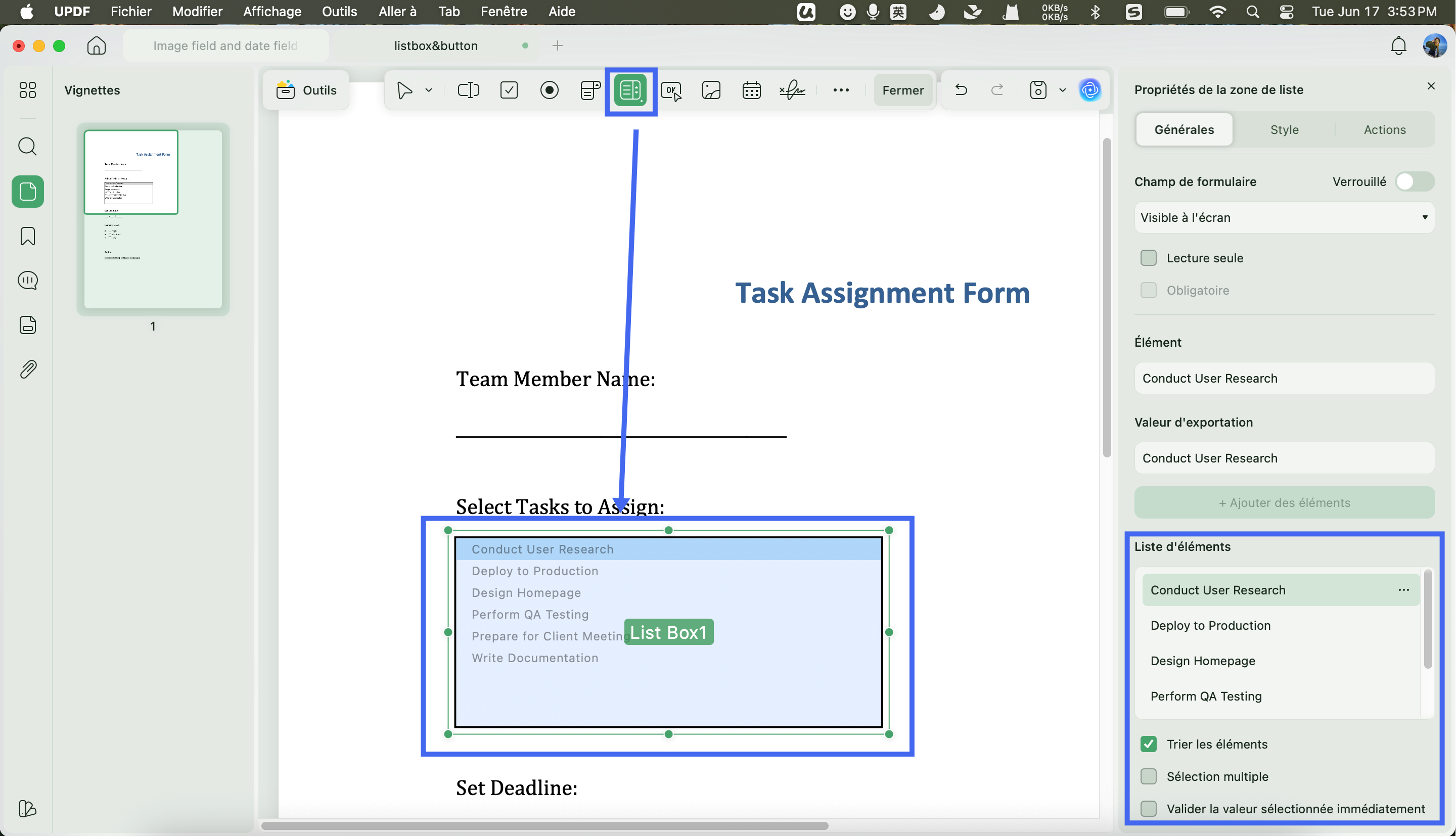
Task: Toggle the Verrouillé switch
Action: coord(1415,181)
